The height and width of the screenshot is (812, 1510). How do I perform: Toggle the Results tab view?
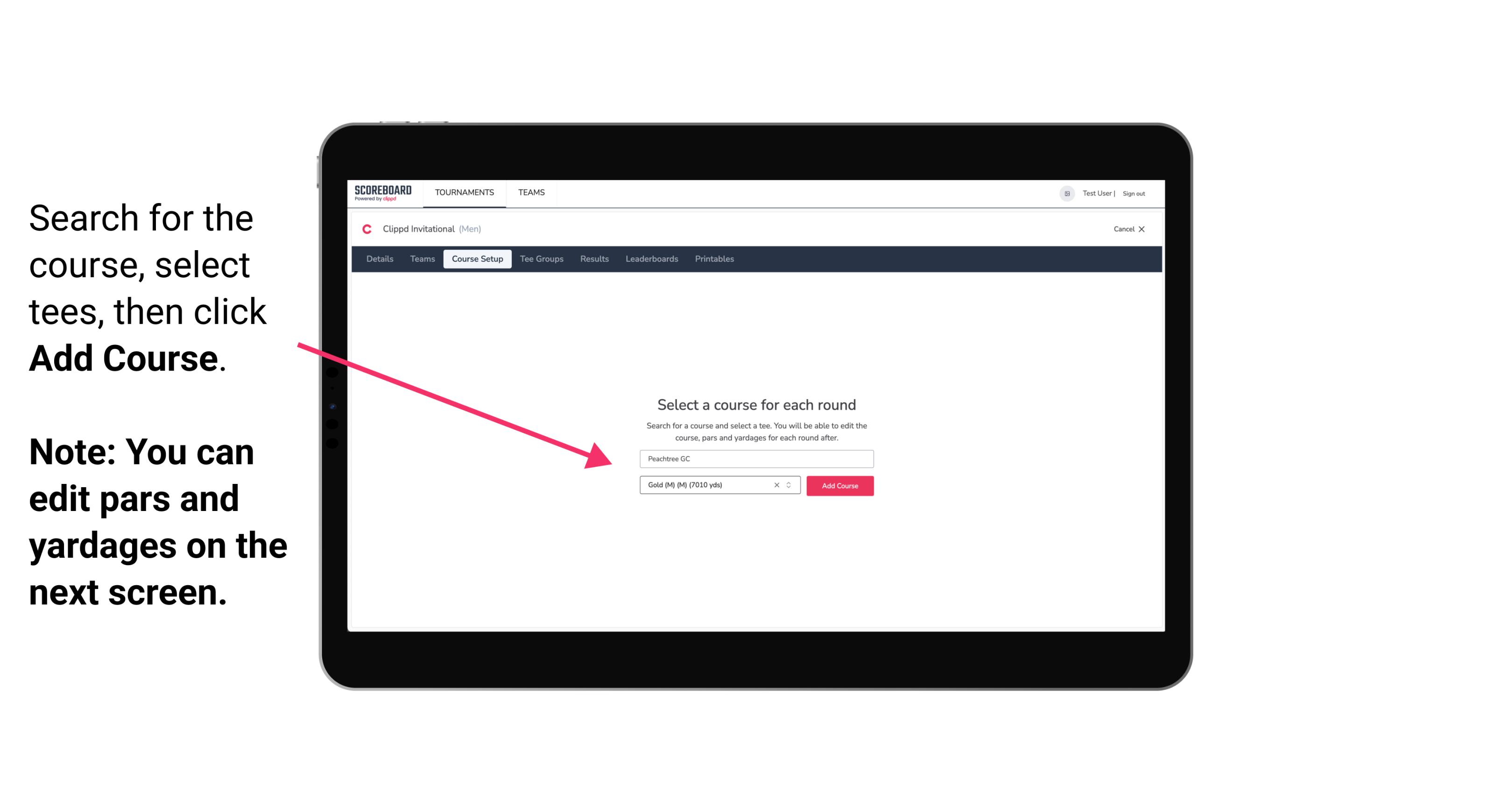(593, 259)
